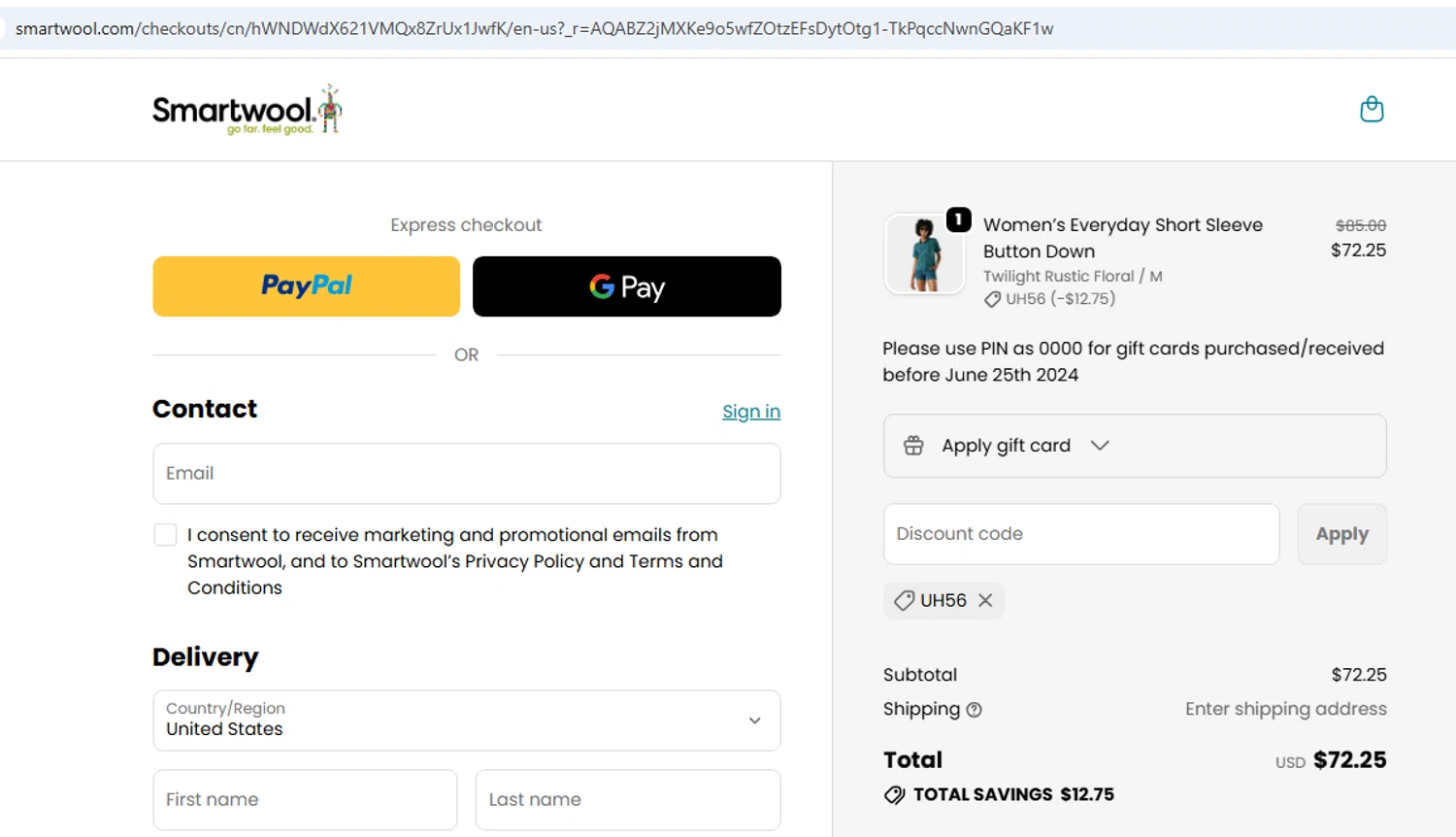Click the 'Express checkout' heading text
The width and height of the screenshot is (1456, 837).
(x=466, y=225)
